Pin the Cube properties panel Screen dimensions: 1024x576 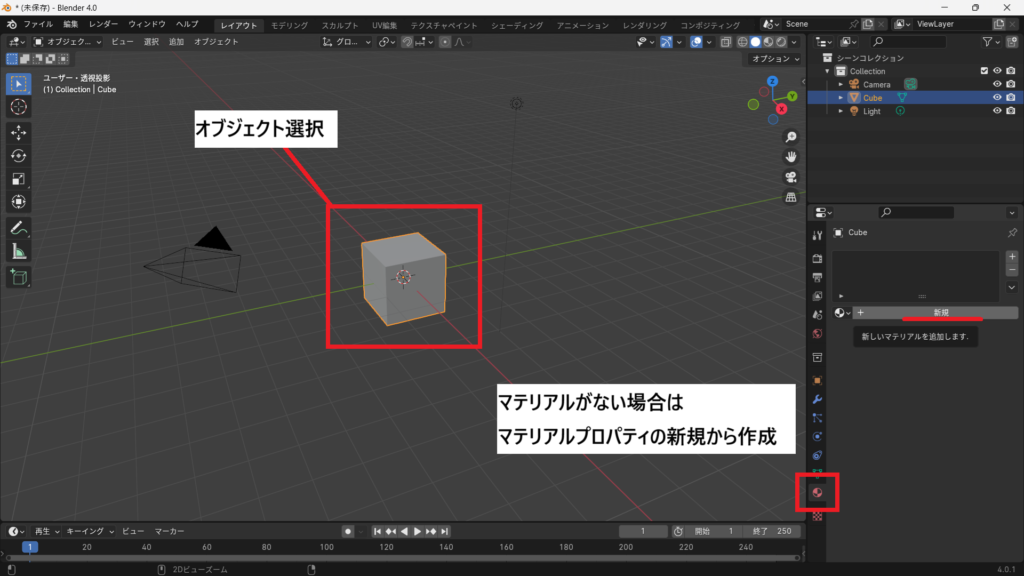1012,232
